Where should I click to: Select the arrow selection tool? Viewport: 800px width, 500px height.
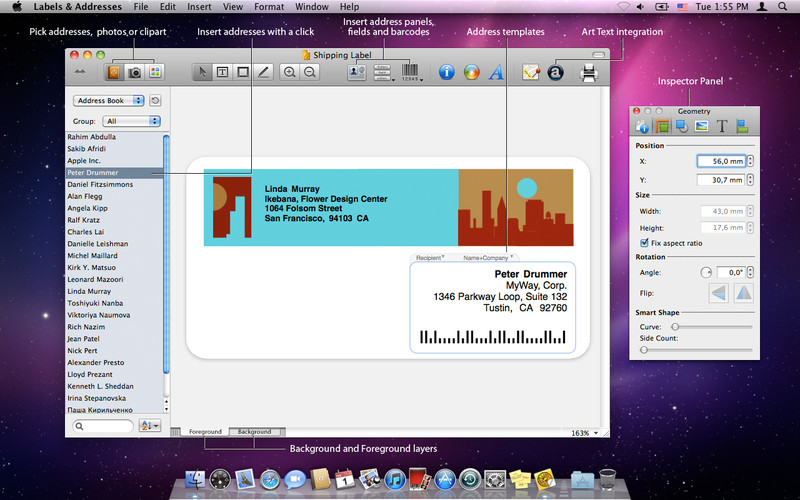202,72
